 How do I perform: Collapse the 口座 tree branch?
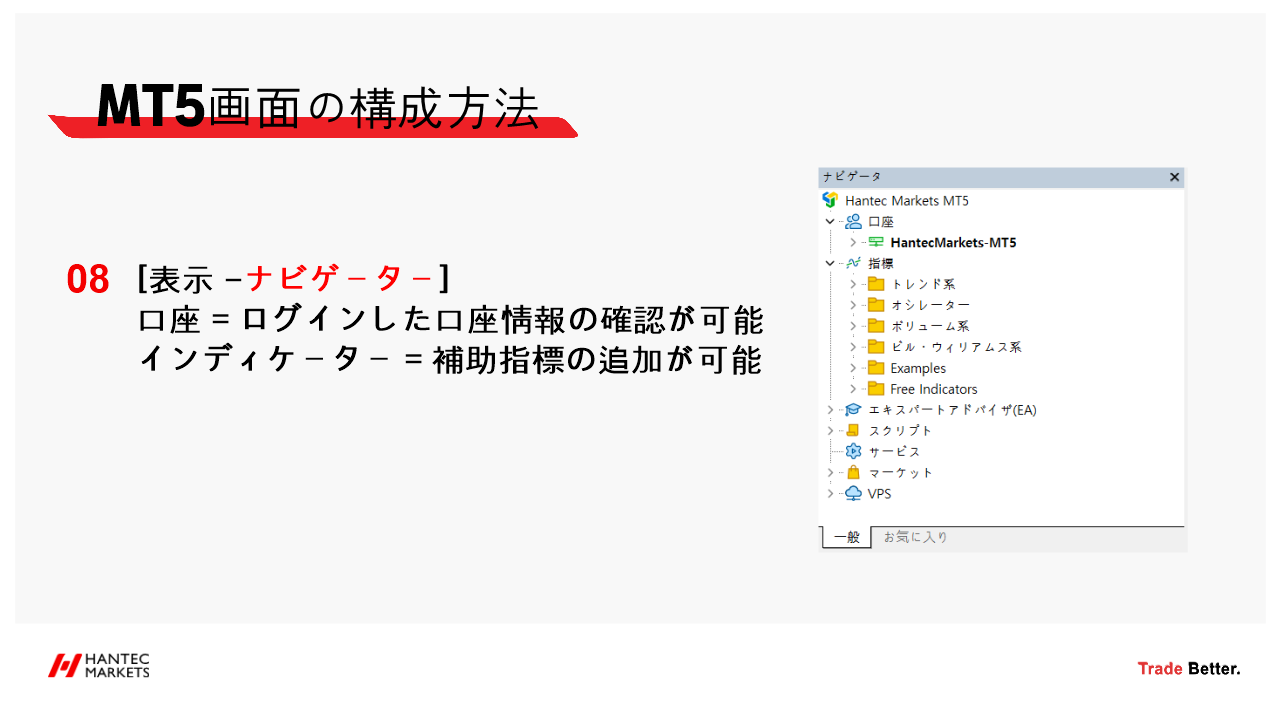tap(831, 221)
